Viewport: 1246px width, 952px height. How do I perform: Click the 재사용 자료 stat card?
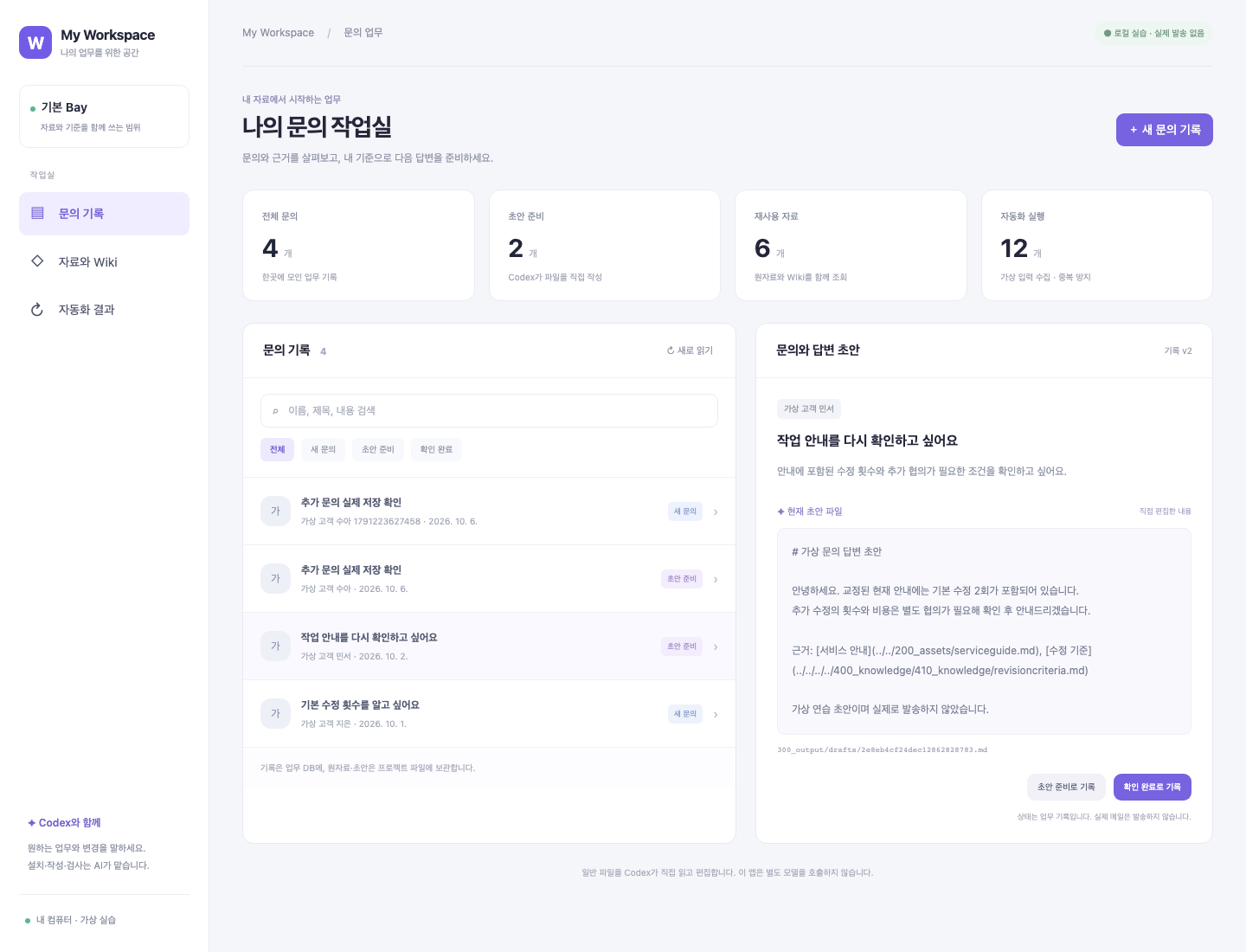(x=851, y=246)
